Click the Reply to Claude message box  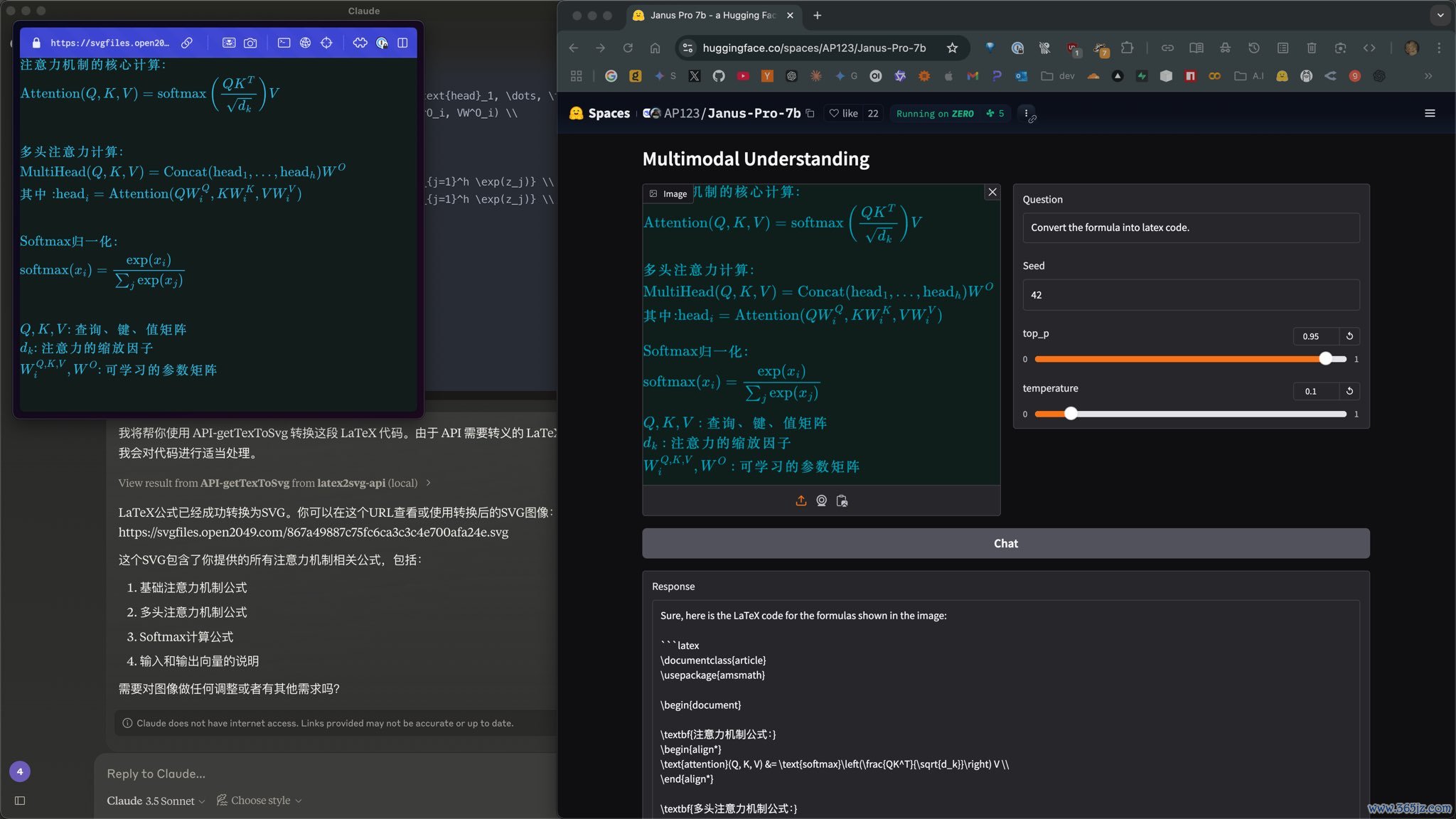[x=327, y=773]
